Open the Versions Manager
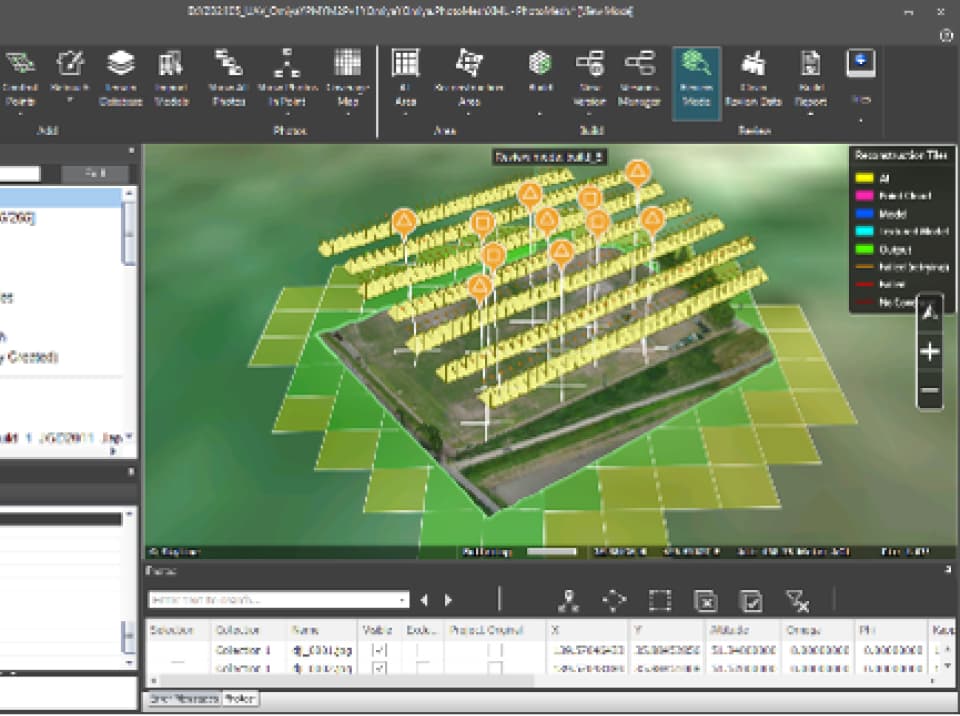The width and height of the screenshot is (960, 716). [x=639, y=78]
